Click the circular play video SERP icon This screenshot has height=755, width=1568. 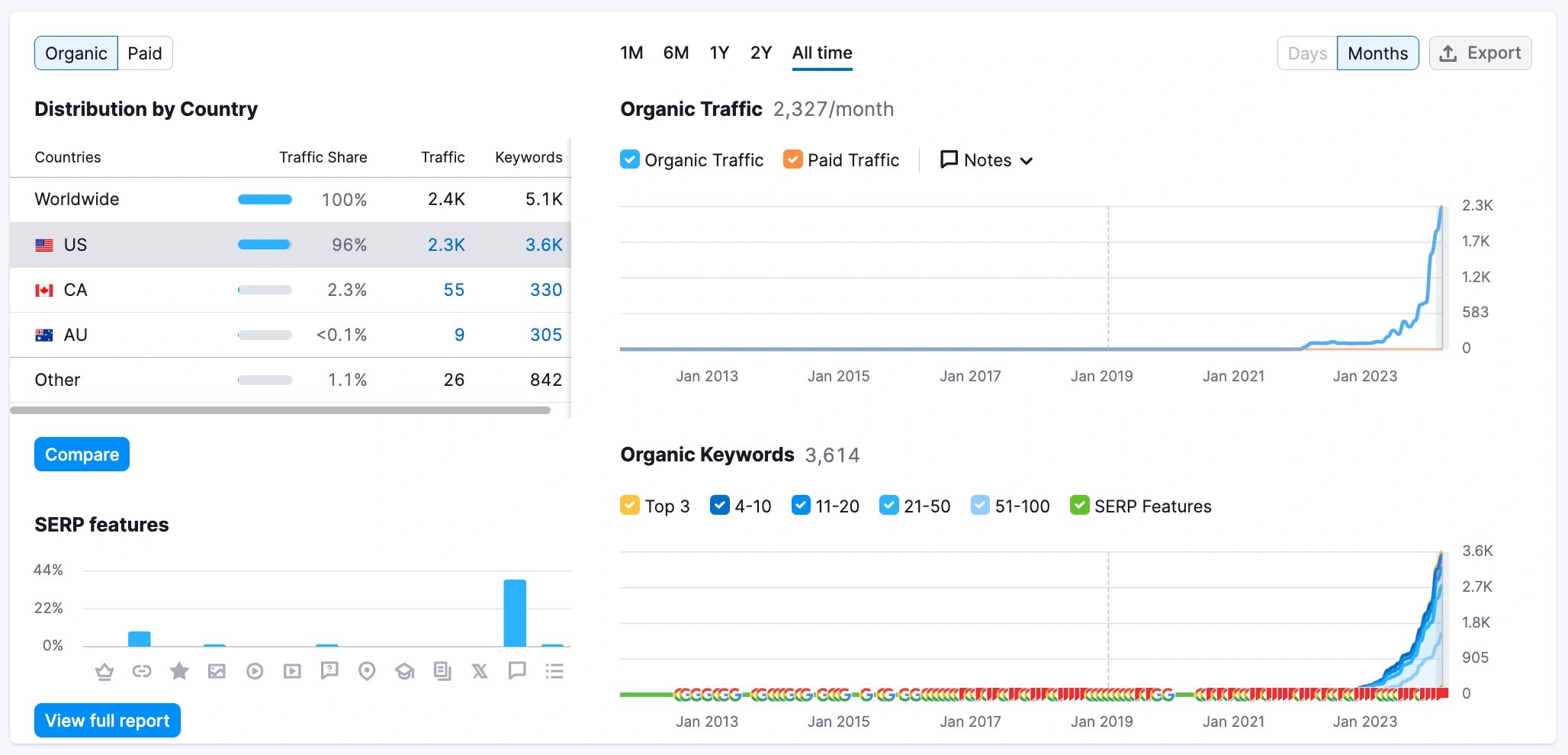255,671
